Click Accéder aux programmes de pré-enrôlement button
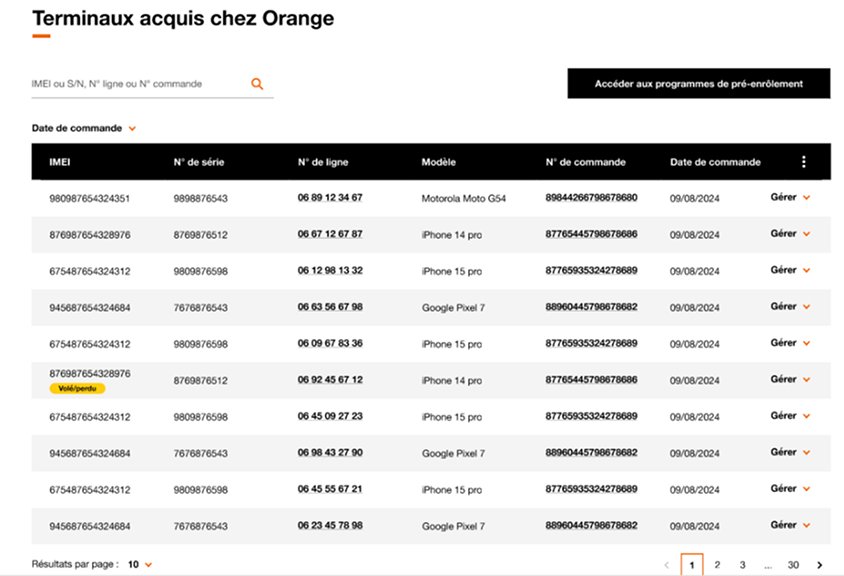Viewport: 844px width, 576px height. (698, 84)
